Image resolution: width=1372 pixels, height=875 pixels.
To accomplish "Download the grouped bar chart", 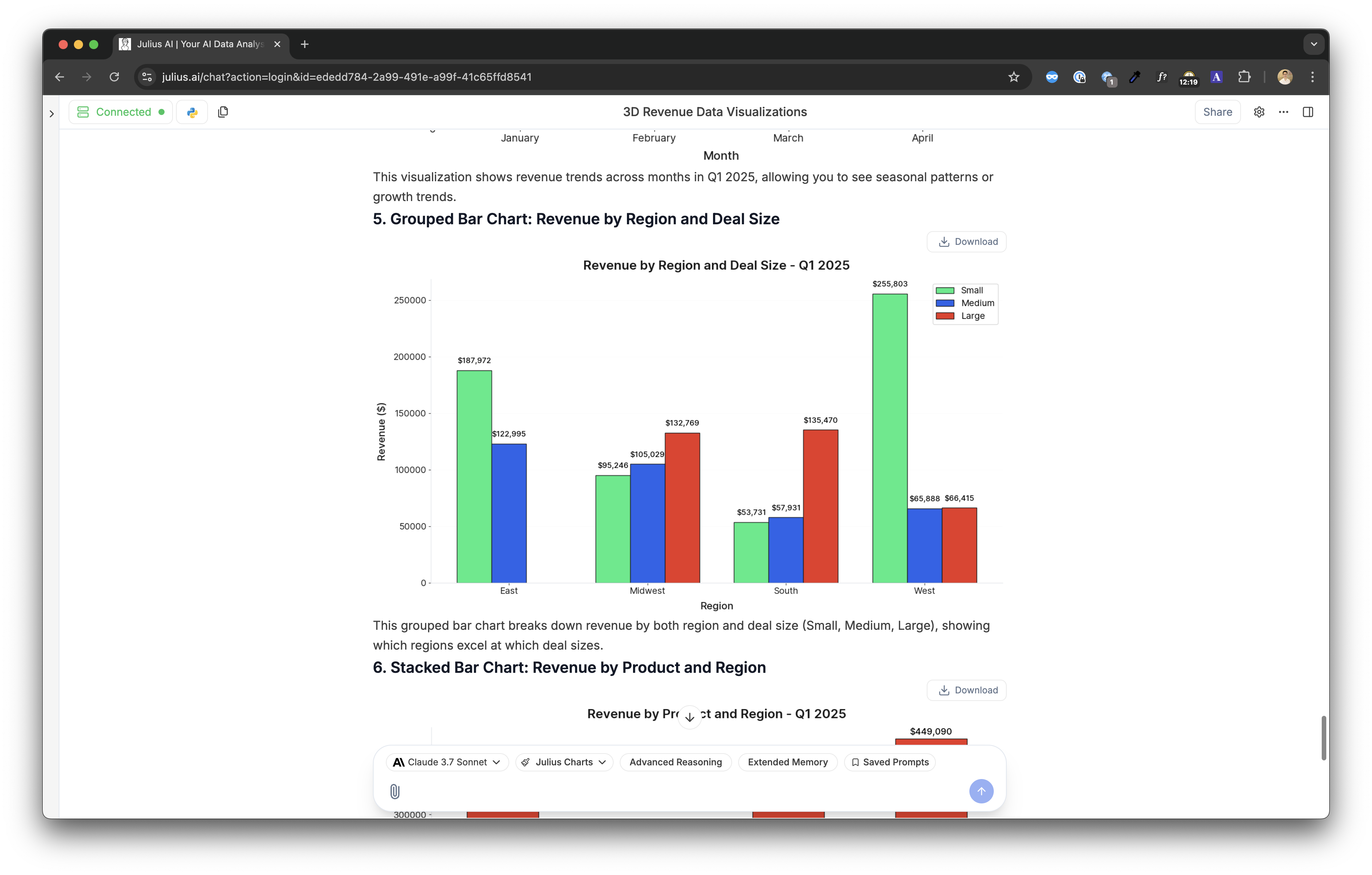I will click(966, 241).
